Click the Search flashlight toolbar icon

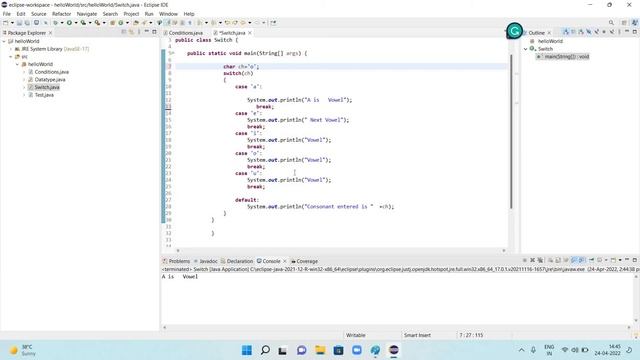(144, 23)
